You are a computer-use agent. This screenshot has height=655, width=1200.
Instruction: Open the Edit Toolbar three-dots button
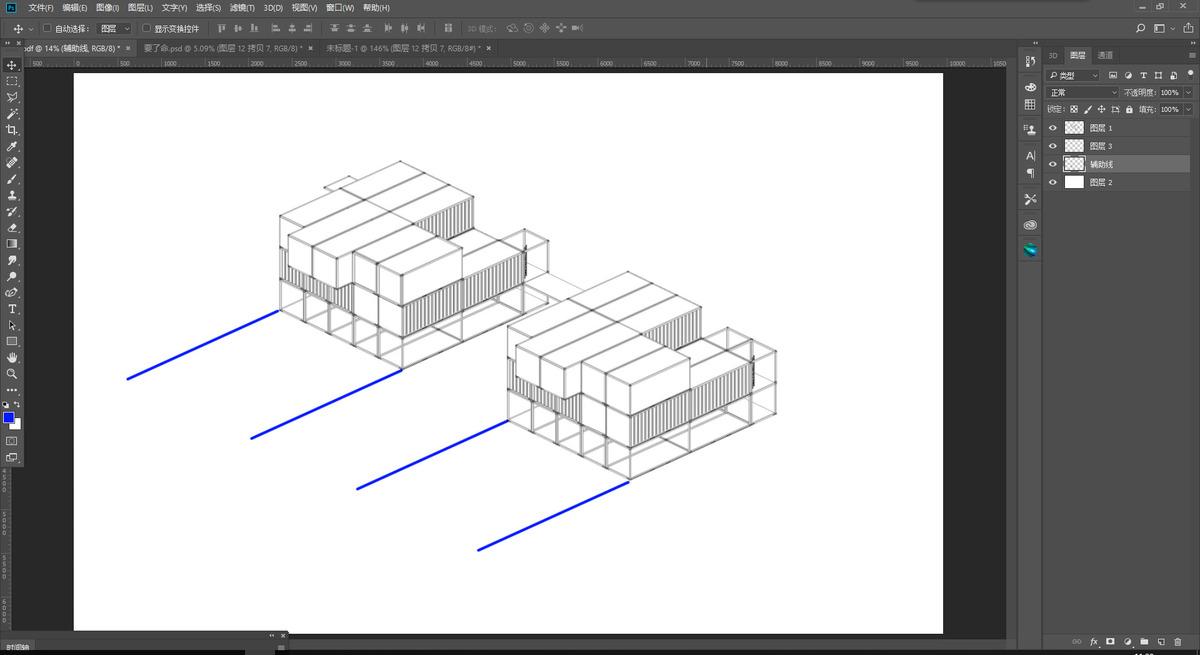[x=12, y=390]
